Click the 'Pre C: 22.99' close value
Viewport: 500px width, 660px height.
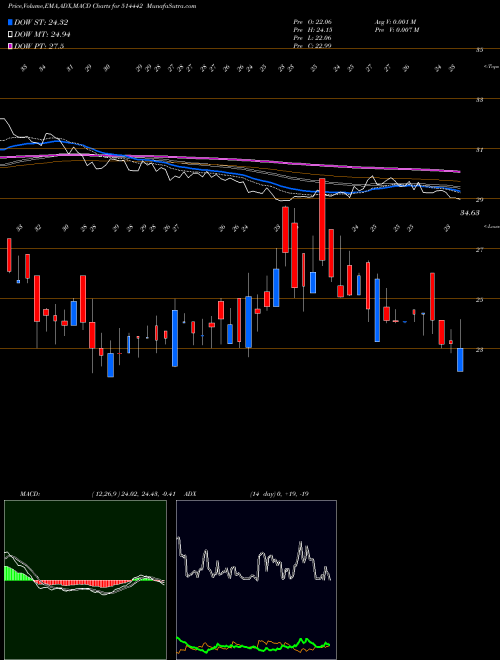pyautogui.click(x=313, y=46)
